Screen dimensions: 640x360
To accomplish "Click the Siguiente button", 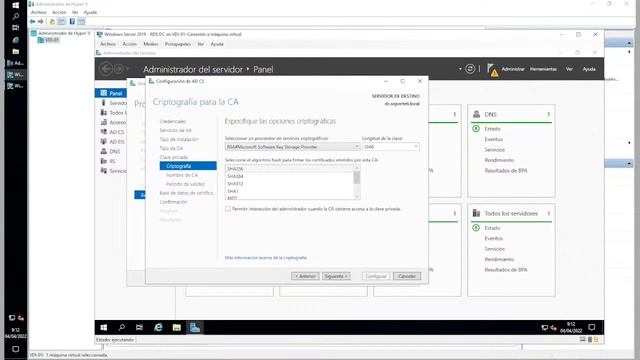I will pyautogui.click(x=336, y=276).
